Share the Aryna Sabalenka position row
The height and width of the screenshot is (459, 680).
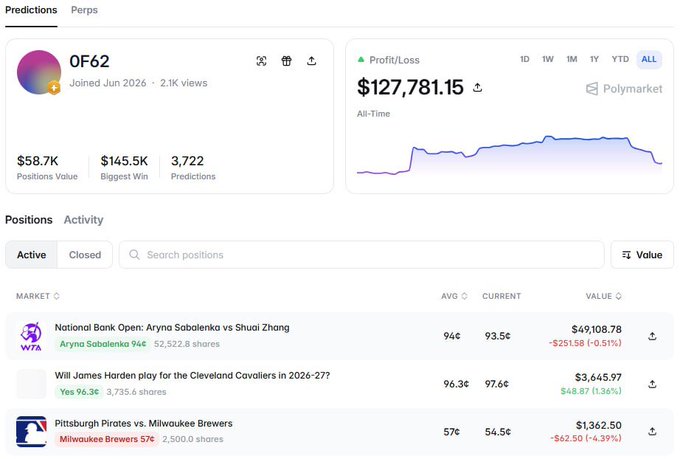[652, 336]
